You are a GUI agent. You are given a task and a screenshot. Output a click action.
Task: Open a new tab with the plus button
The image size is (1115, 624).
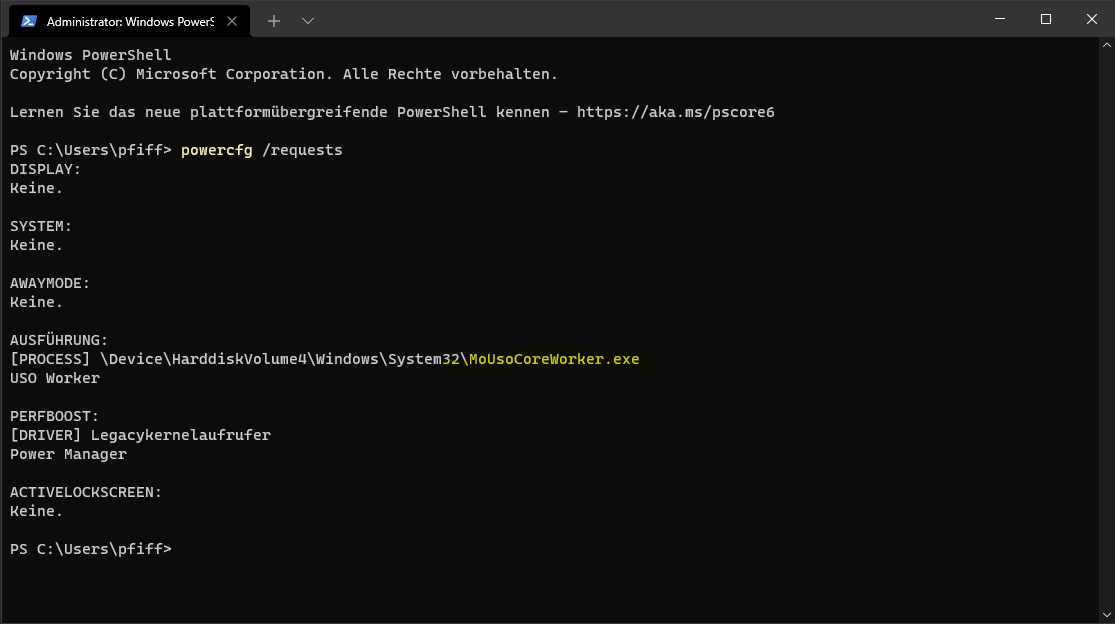274,21
